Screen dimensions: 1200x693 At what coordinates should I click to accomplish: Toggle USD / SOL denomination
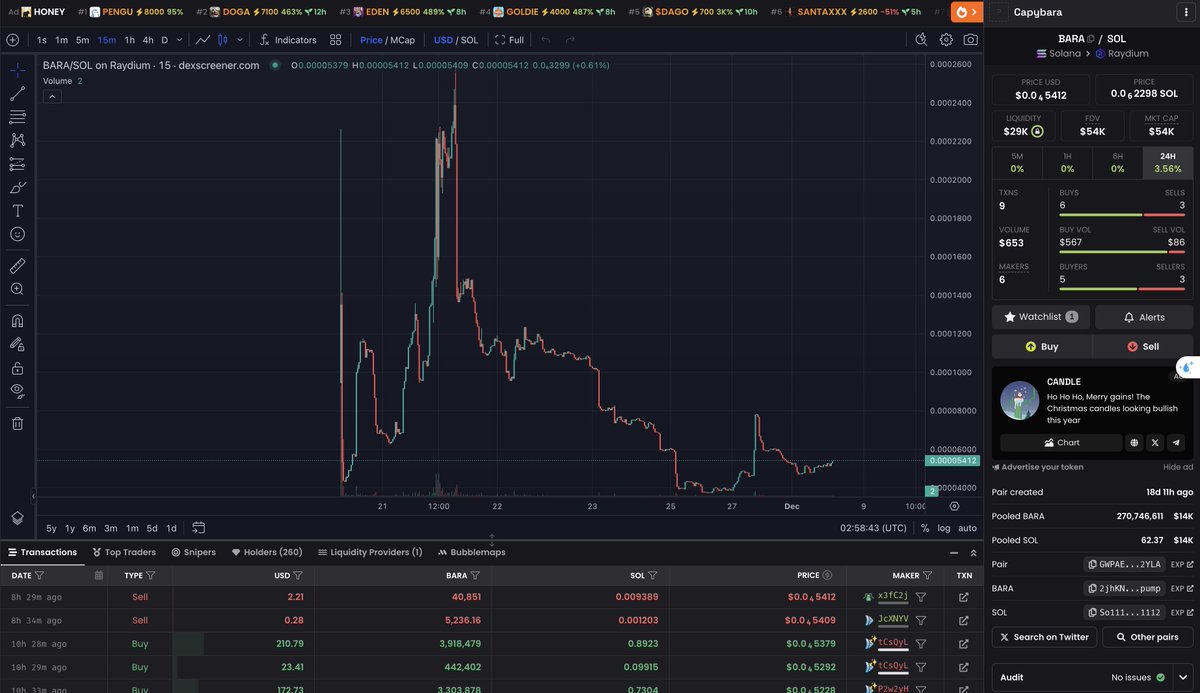point(456,40)
